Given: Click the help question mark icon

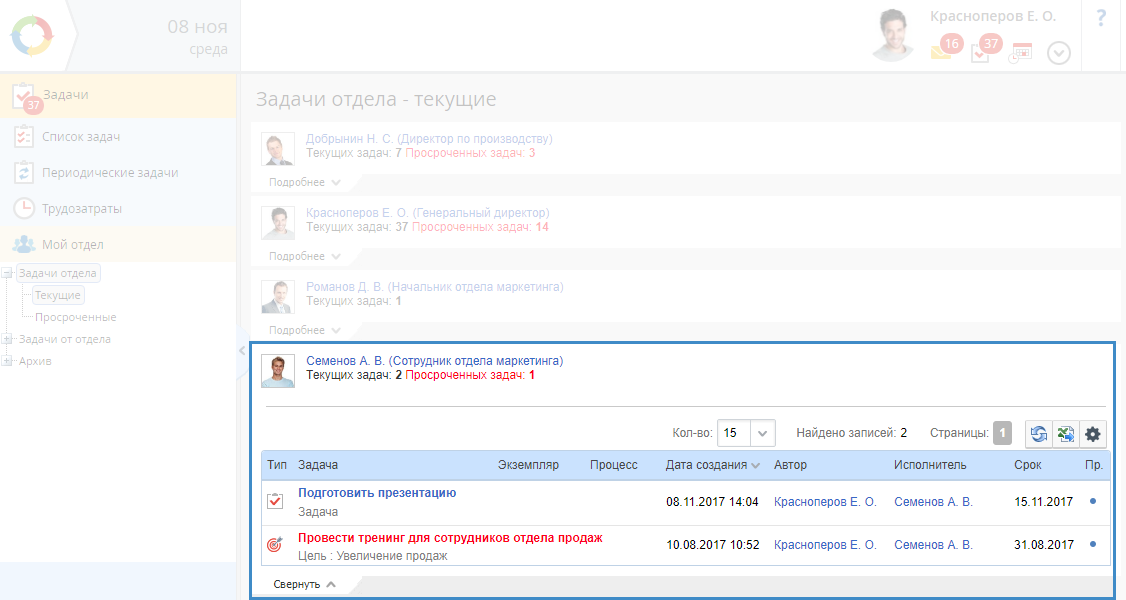Looking at the screenshot, I should coord(1102,19).
